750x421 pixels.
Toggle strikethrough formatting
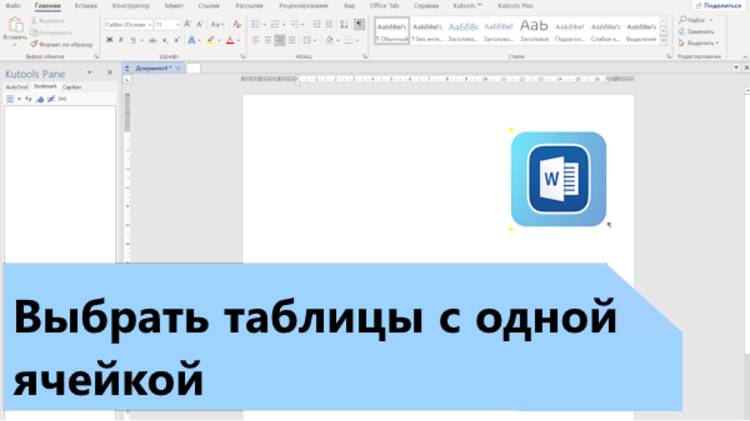pyautogui.click(x=152, y=40)
